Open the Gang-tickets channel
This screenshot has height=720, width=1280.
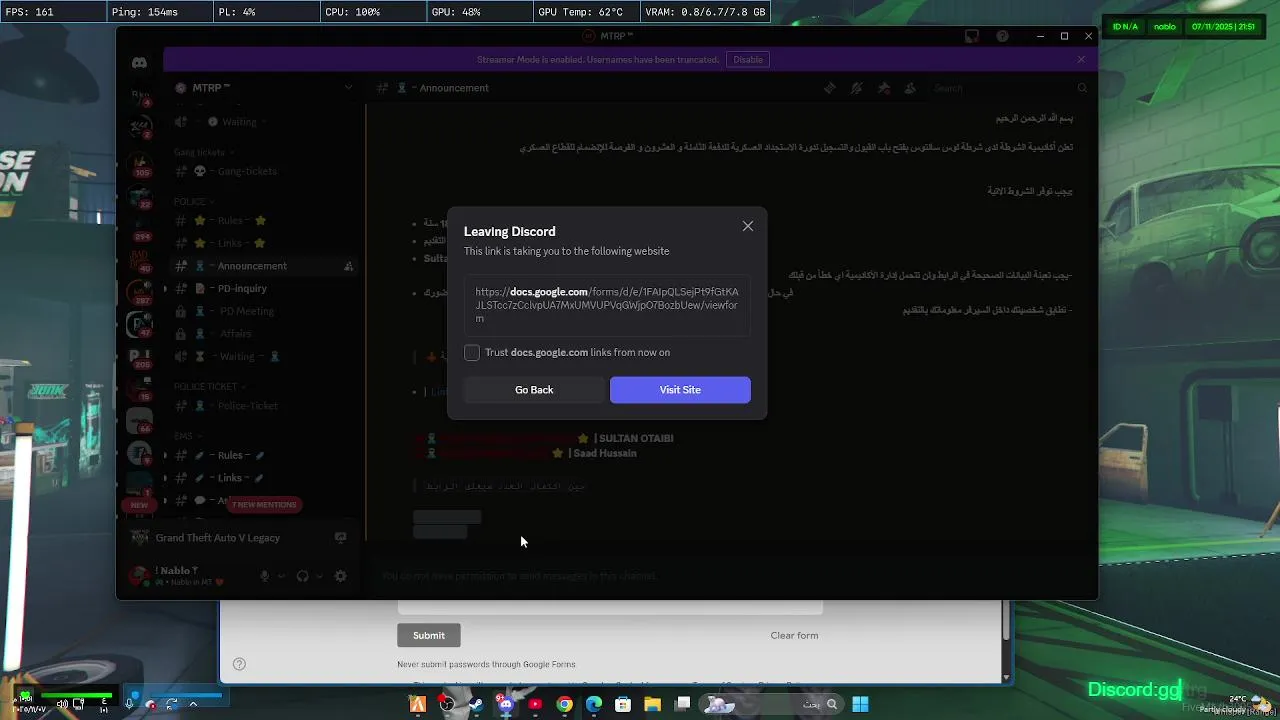247,171
